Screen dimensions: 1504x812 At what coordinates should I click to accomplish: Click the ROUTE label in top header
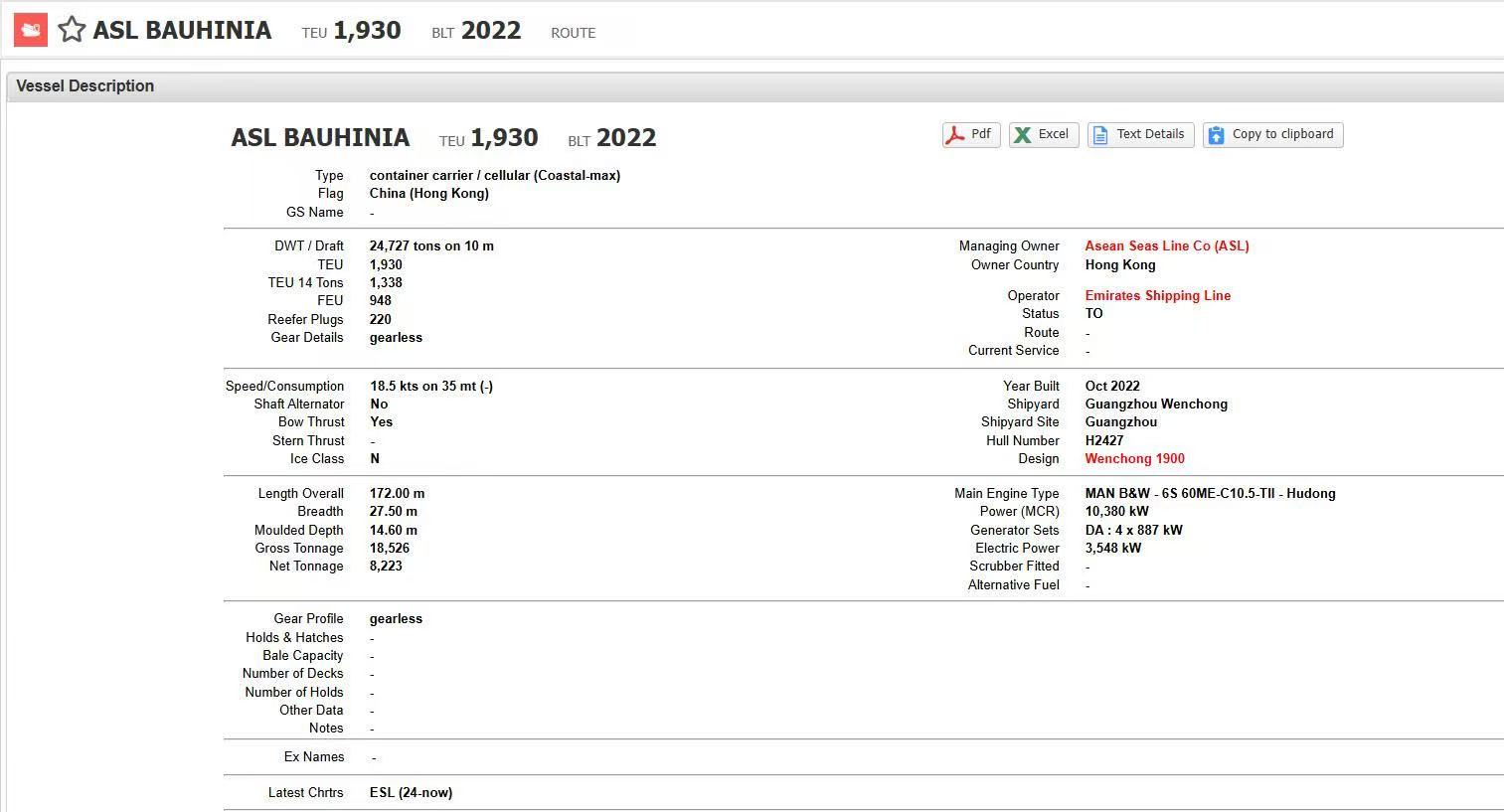(574, 33)
